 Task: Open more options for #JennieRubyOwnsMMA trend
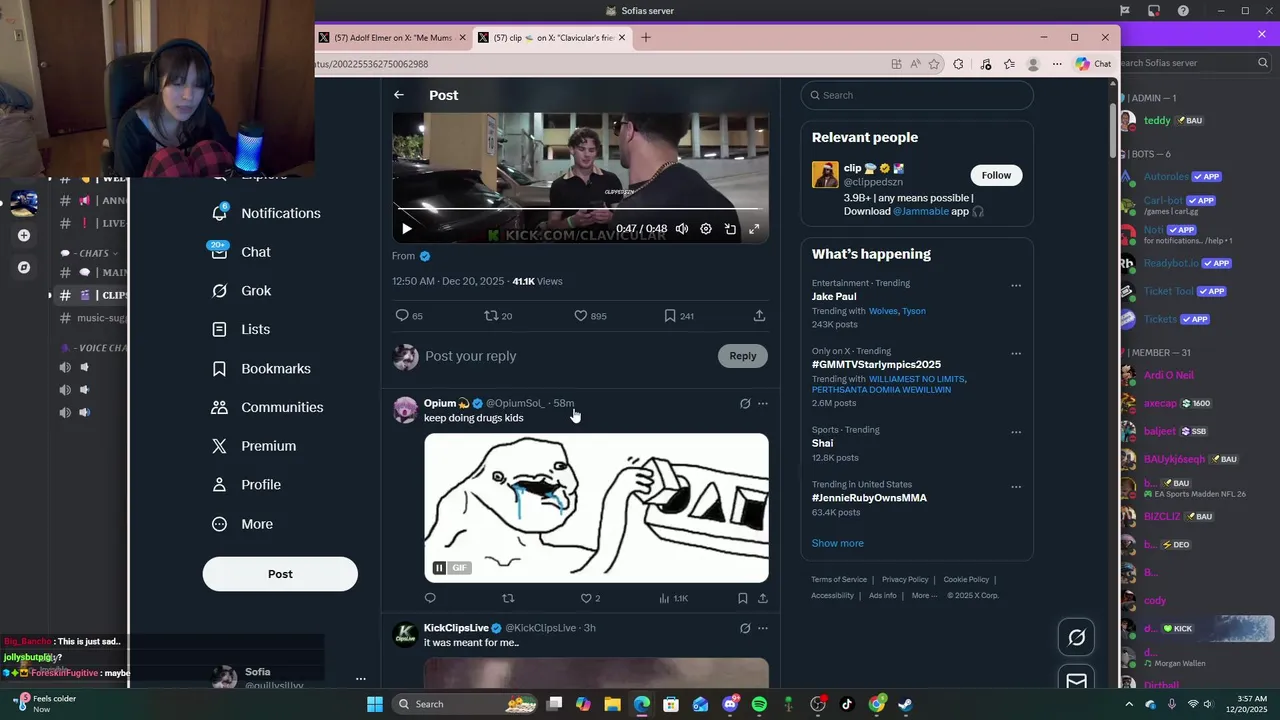(1016, 487)
